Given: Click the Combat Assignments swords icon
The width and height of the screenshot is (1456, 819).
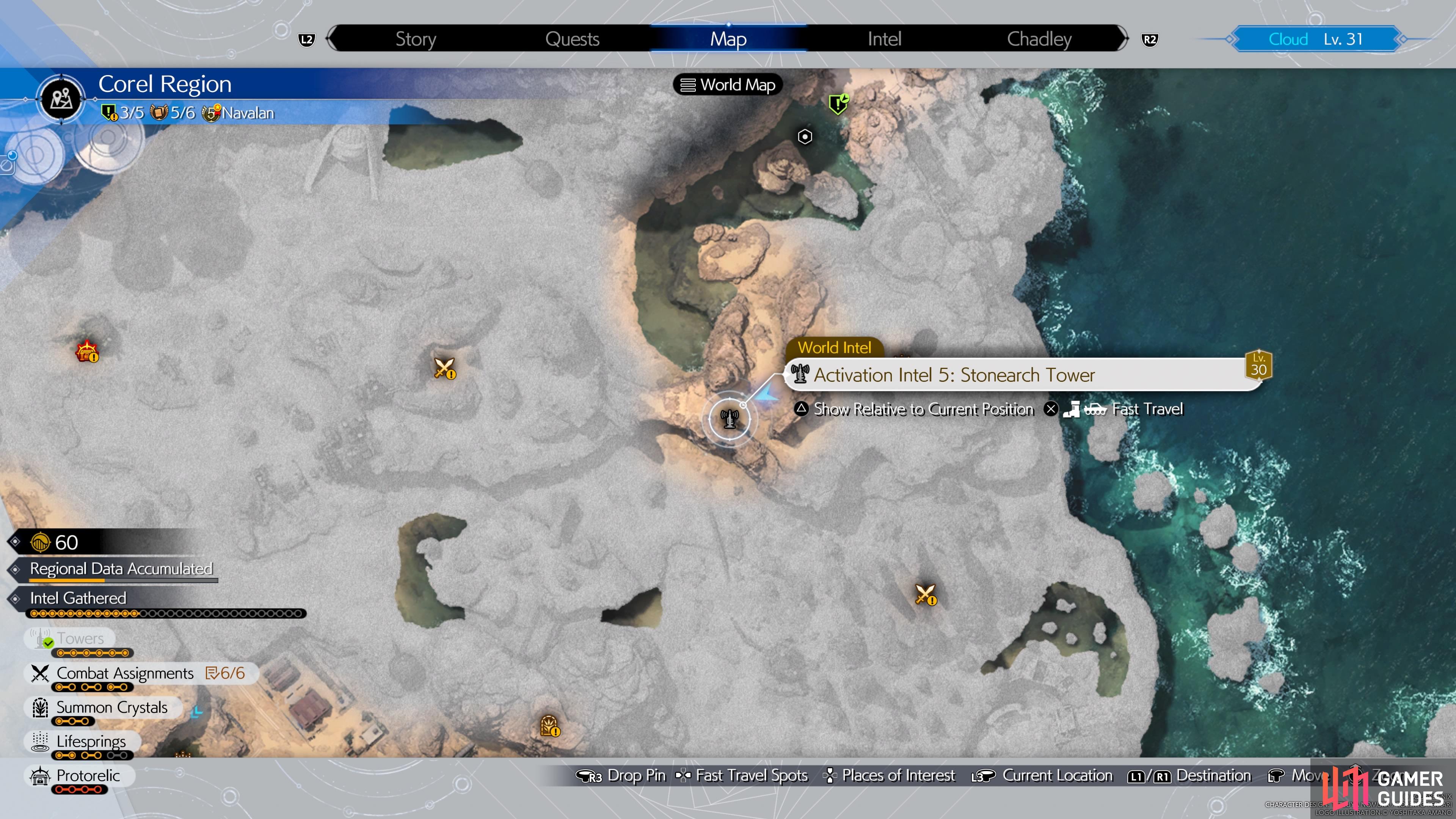Looking at the screenshot, I should pyautogui.click(x=40, y=673).
